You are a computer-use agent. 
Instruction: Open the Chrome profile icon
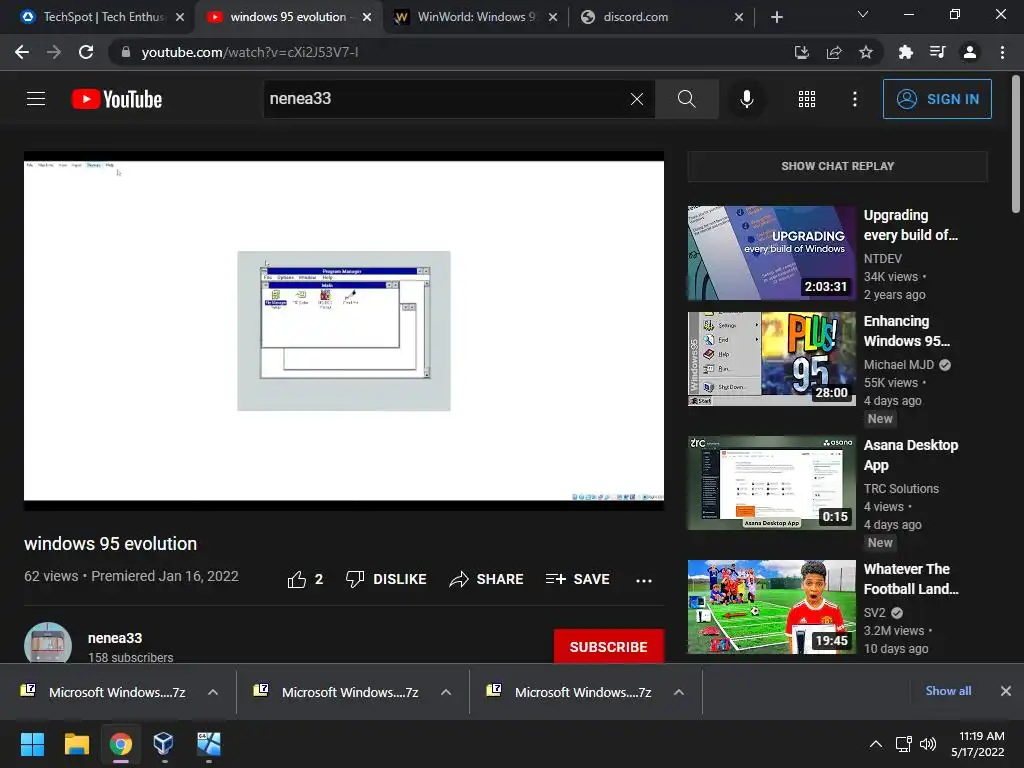970,52
